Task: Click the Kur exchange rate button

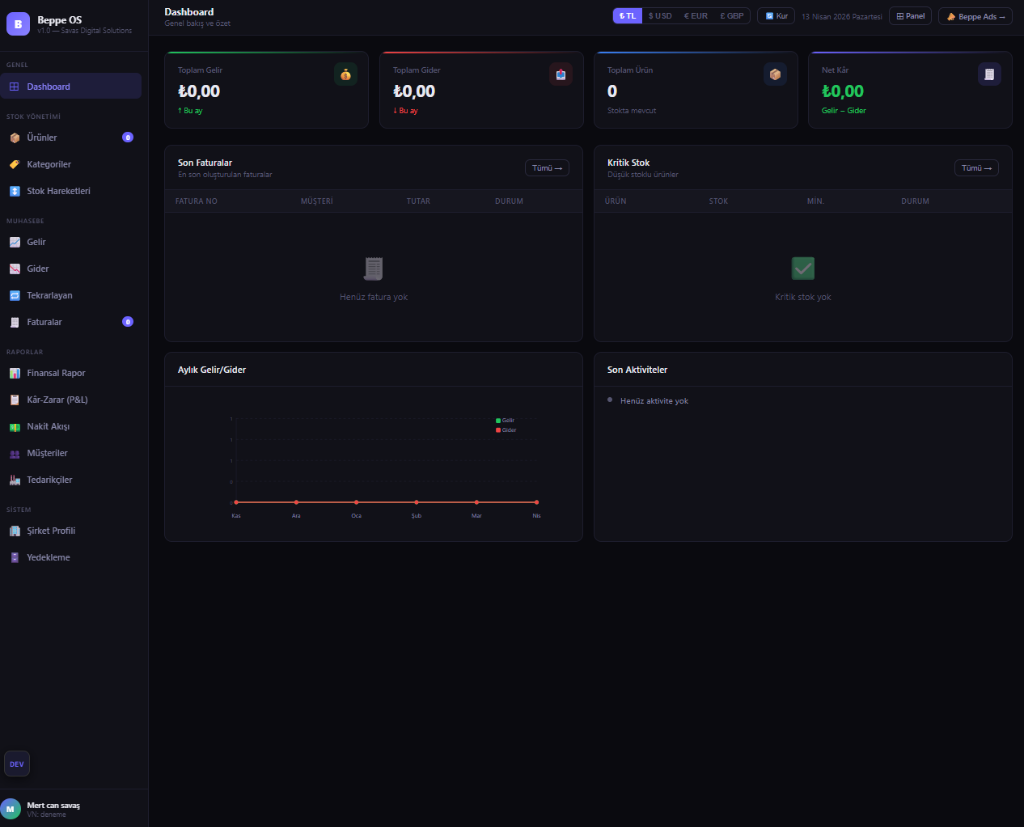Action: [x=776, y=16]
